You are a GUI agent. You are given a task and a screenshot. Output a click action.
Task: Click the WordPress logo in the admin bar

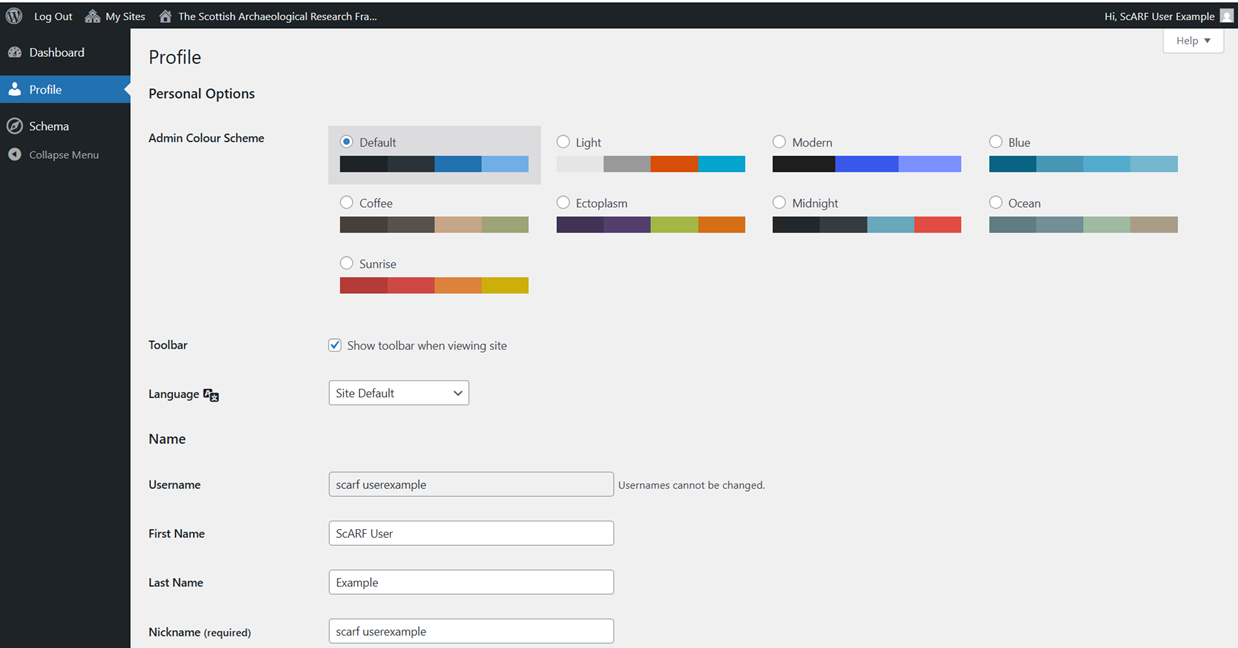(x=13, y=15)
